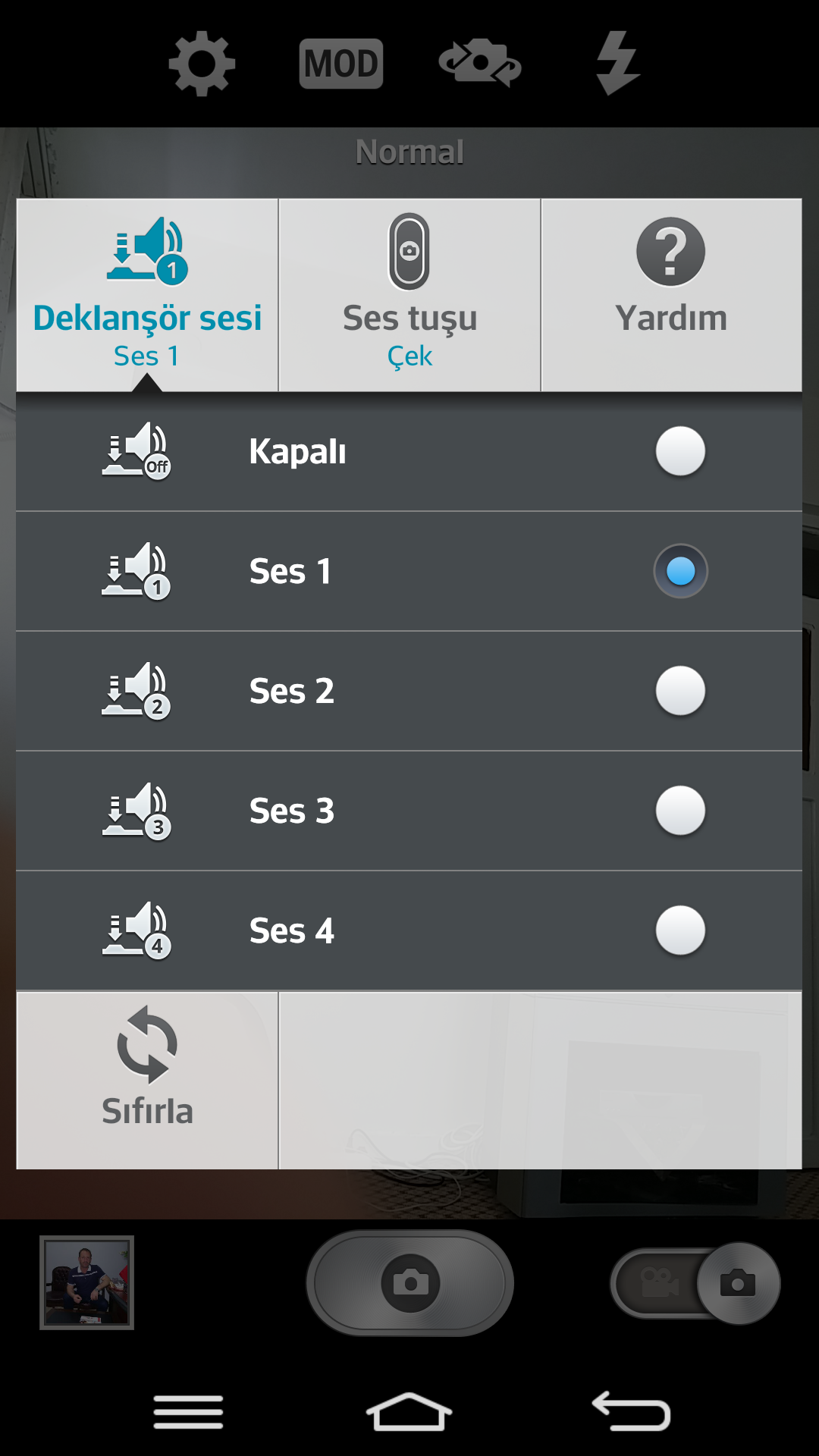Expand the Ses tuşu option tile
The image size is (819, 1456).
coord(409,295)
